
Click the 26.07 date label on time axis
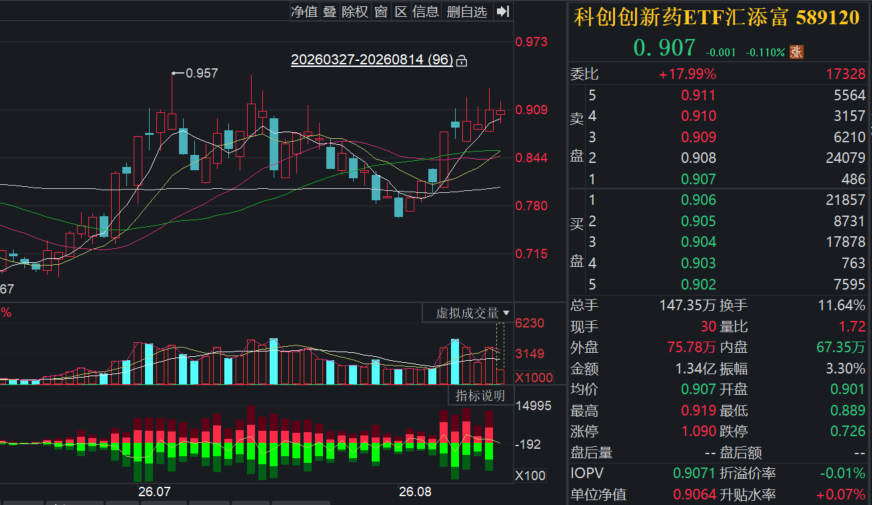pyautogui.click(x=155, y=492)
